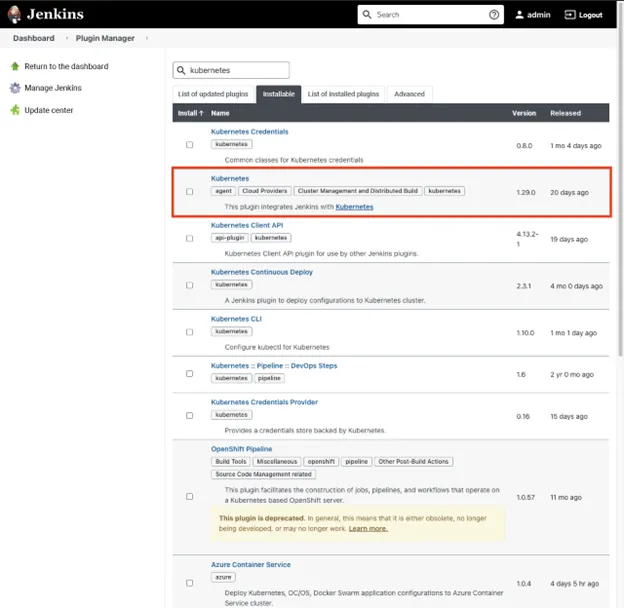Follow Kubernetes link in plugin description

(354, 207)
